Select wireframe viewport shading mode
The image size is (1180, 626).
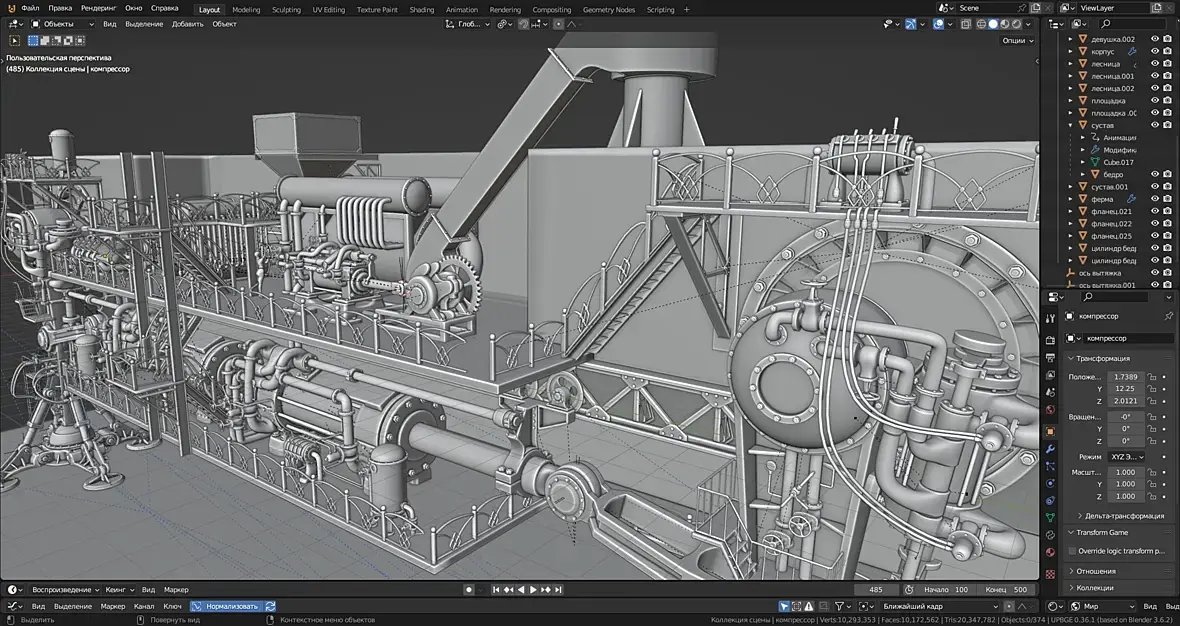(980, 24)
